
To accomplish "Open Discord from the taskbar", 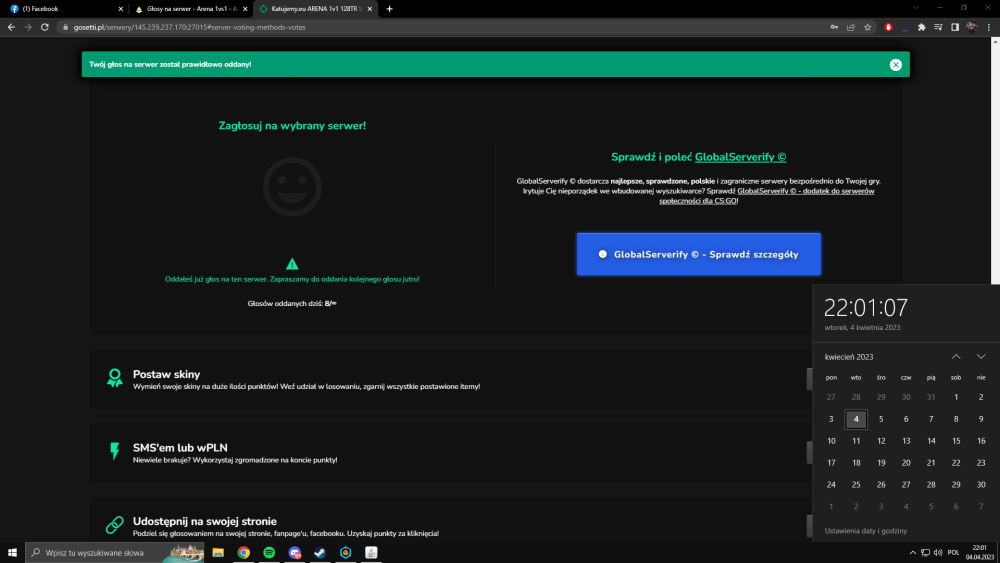I will (x=295, y=552).
